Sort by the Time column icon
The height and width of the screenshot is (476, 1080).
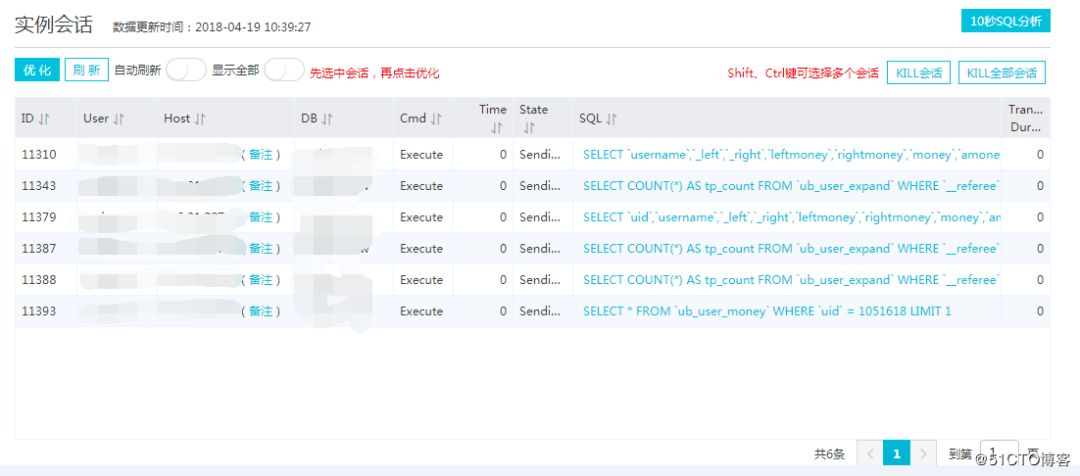(497, 128)
